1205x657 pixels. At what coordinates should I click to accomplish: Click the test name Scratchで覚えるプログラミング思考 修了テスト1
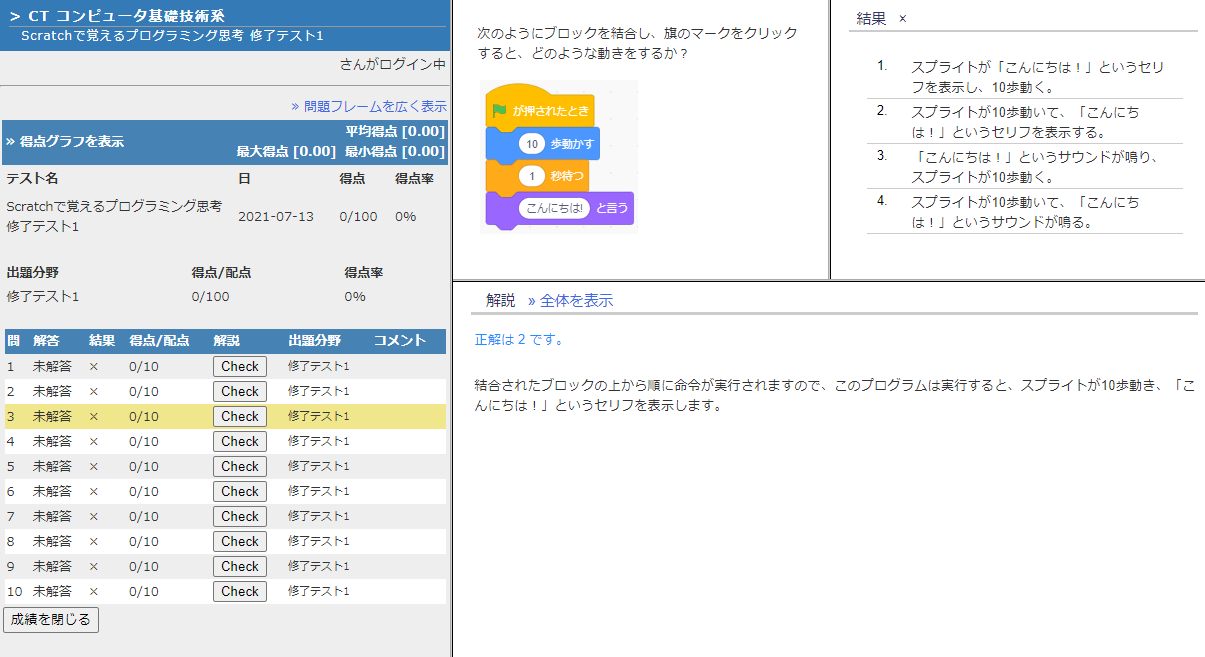pos(114,216)
